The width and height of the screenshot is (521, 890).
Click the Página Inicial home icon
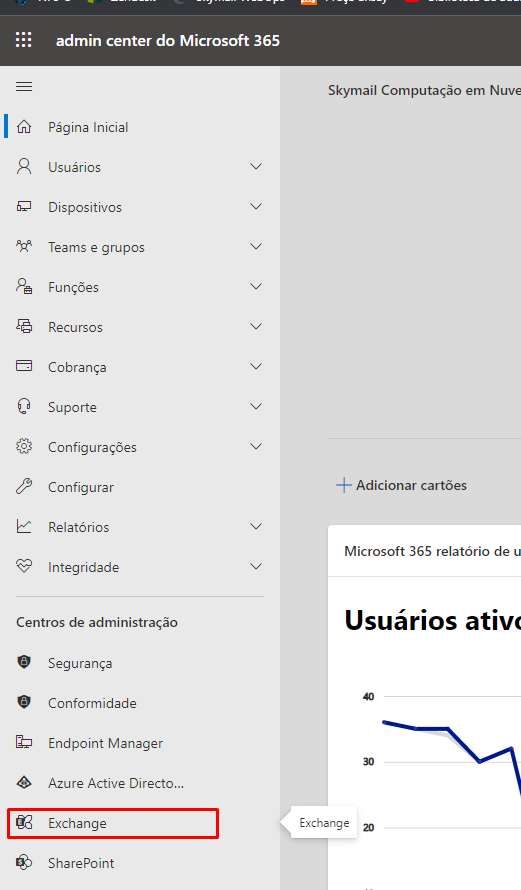[x=24, y=127]
